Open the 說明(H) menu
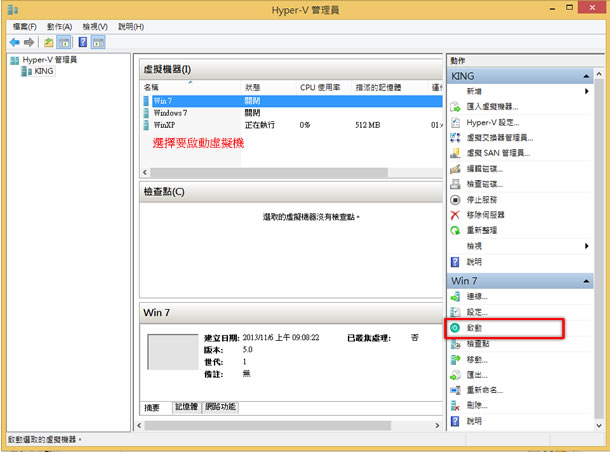 point(131,26)
